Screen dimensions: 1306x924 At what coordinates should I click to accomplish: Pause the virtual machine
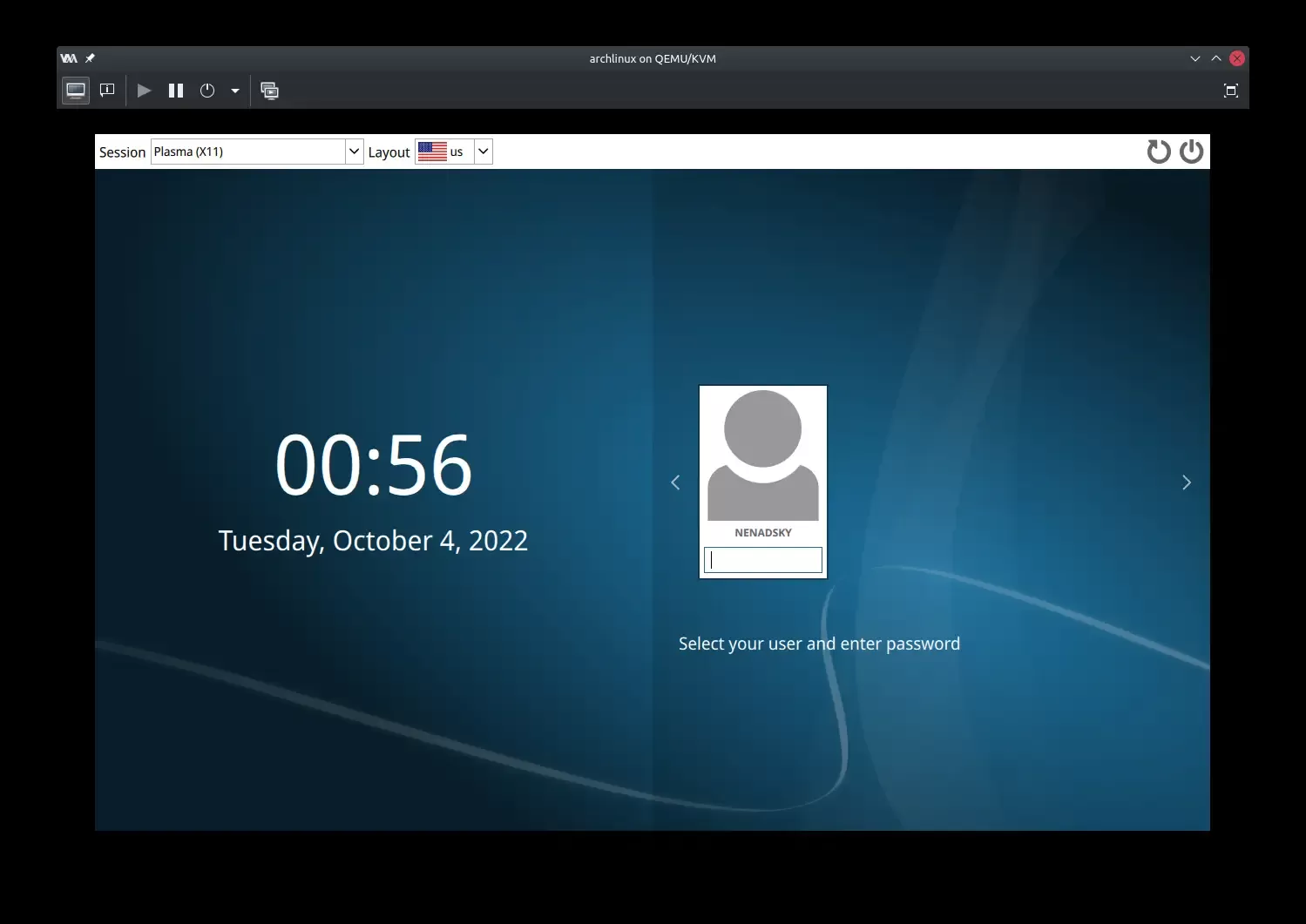coord(176,91)
